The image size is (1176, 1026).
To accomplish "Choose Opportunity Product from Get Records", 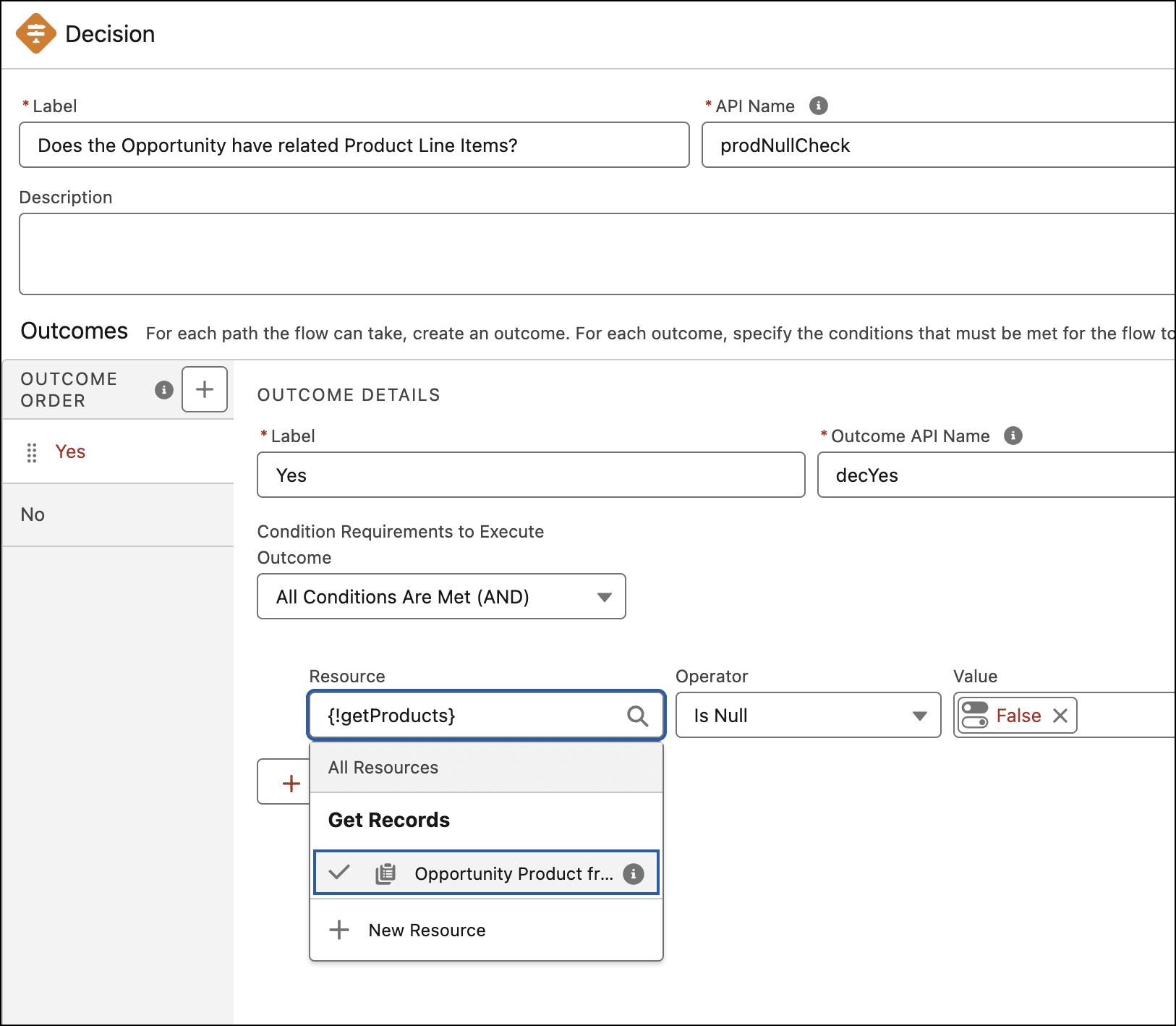I will click(x=513, y=873).
